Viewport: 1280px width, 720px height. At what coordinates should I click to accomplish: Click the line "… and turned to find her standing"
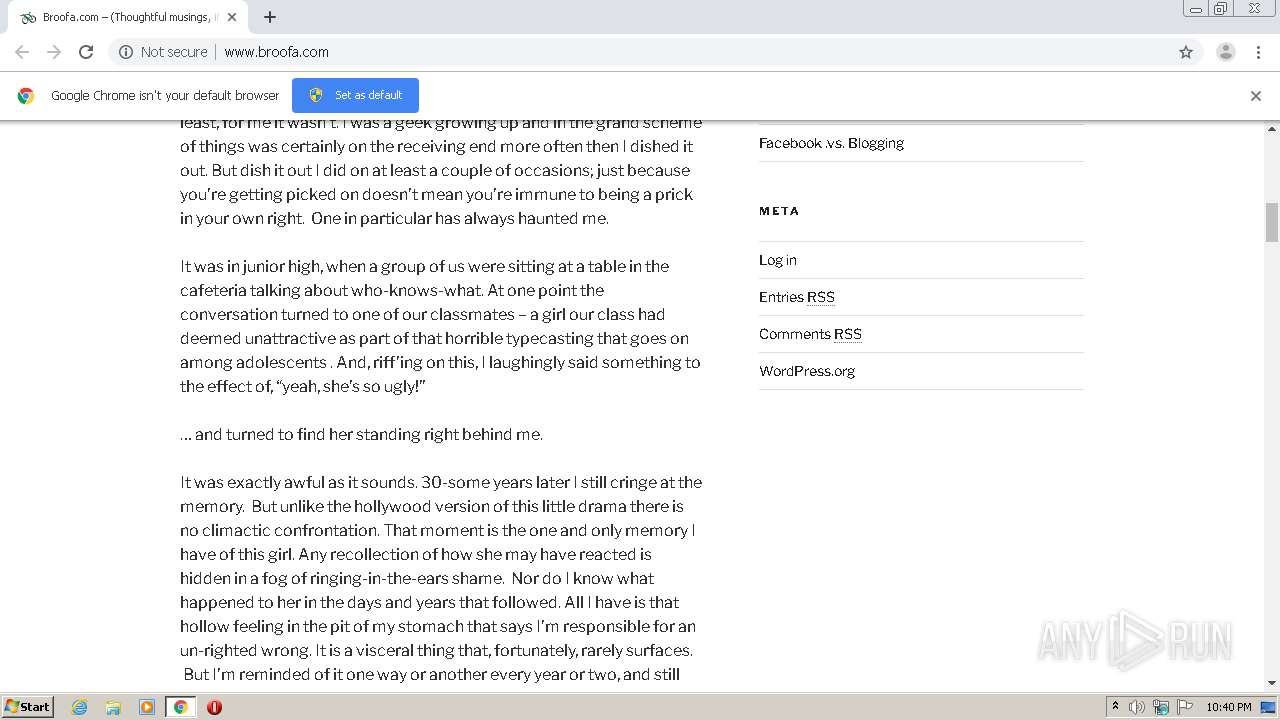click(361, 434)
